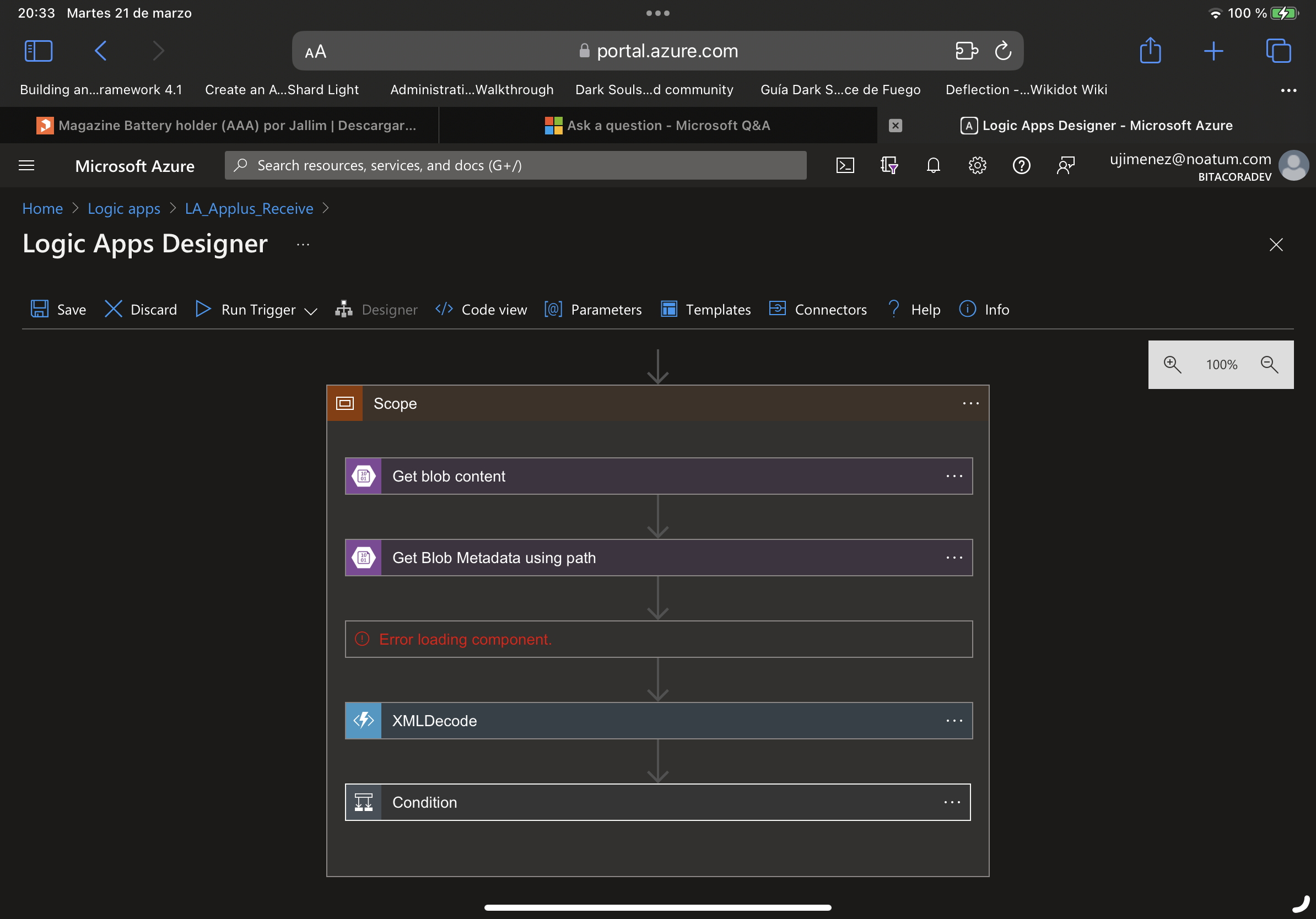This screenshot has height=919, width=1316.
Task: Open Administrati...Walkthrough bookmark
Action: 472,90
